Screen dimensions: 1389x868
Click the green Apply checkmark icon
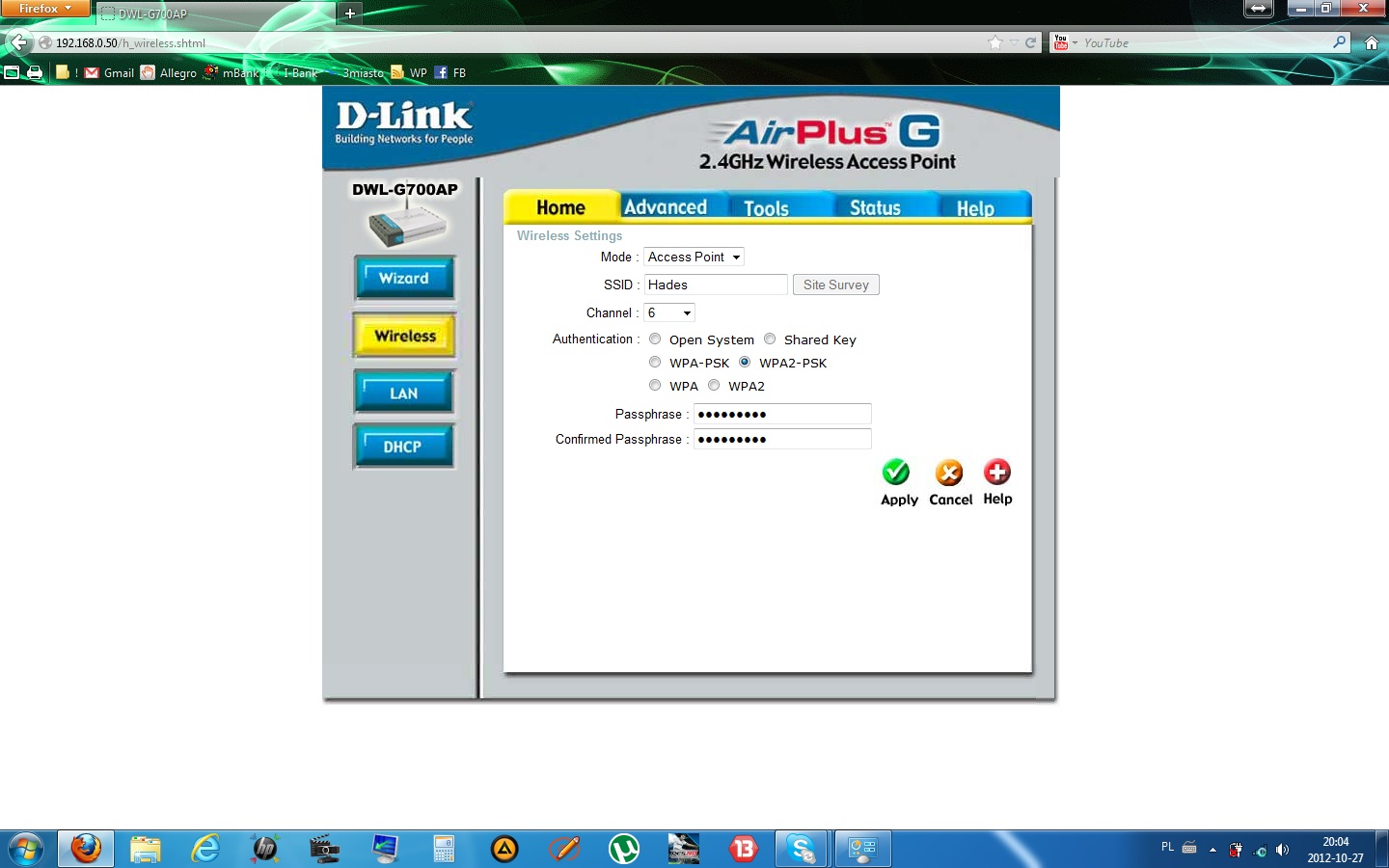pyautogui.click(x=896, y=472)
